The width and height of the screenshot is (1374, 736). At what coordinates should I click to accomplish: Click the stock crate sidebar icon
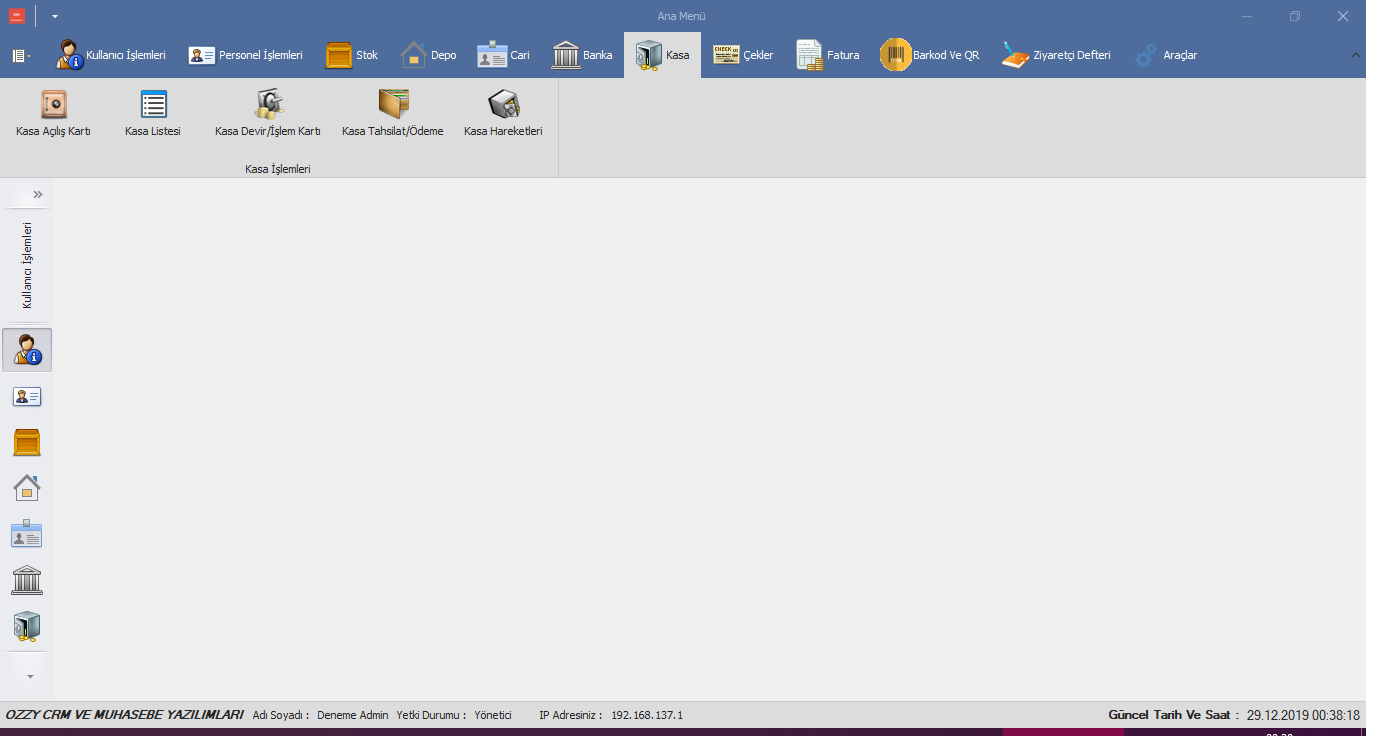[x=27, y=442]
